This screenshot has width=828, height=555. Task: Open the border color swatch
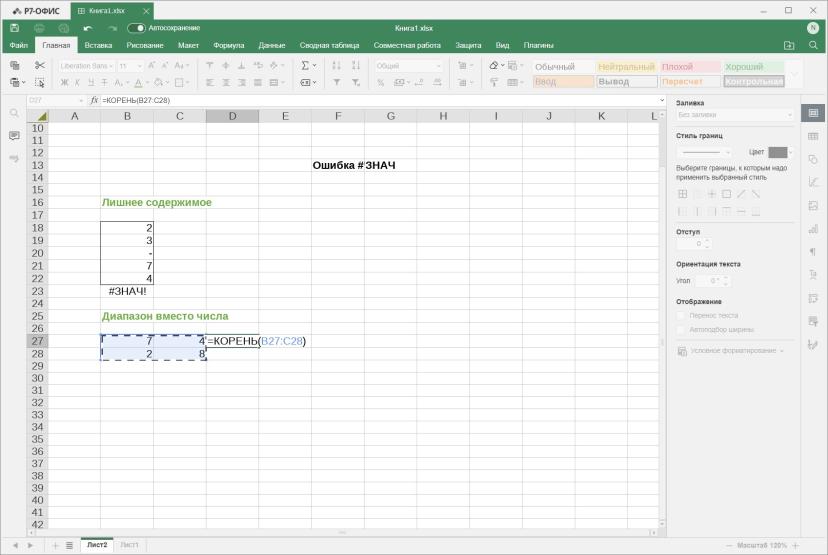(777, 152)
